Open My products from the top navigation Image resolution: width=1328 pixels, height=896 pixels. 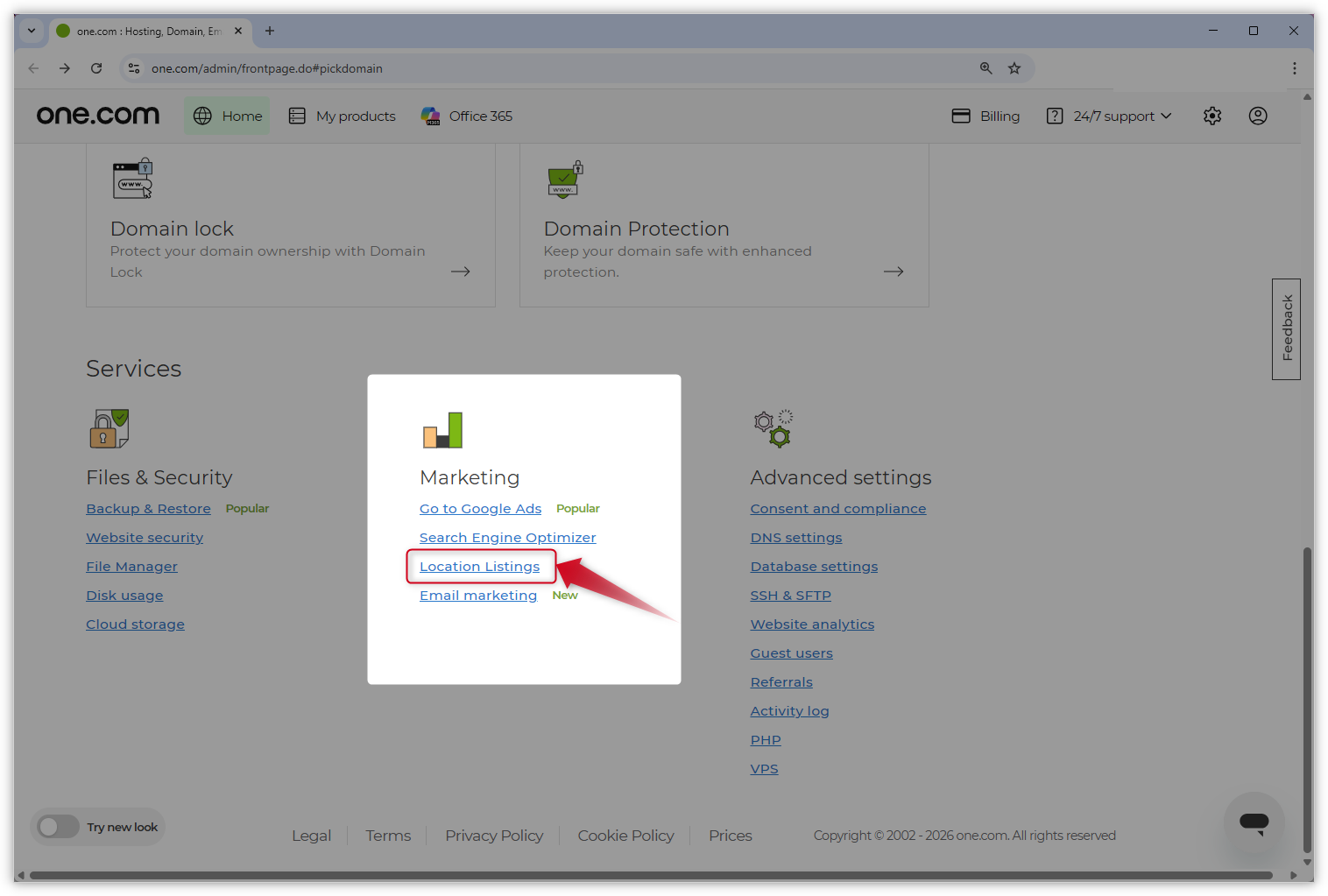354,115
